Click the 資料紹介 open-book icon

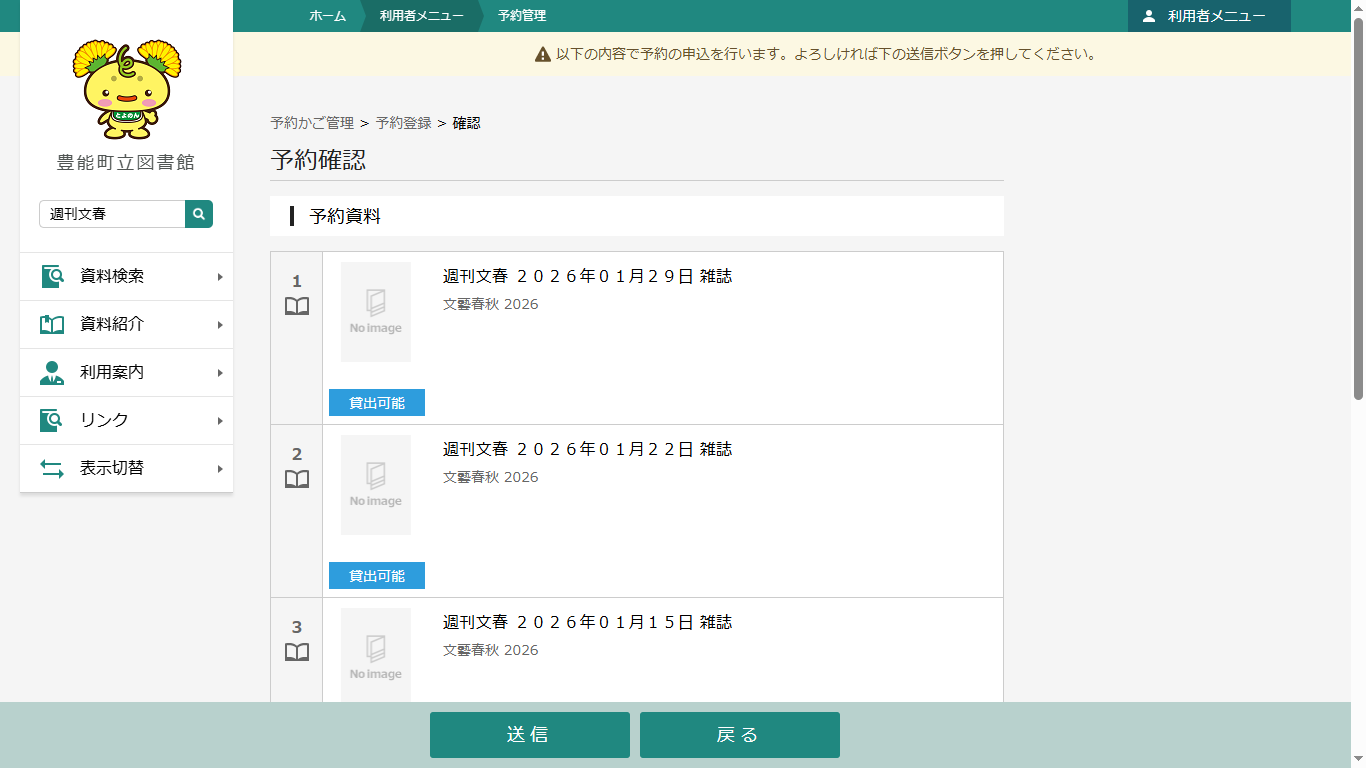pos(52,325)
